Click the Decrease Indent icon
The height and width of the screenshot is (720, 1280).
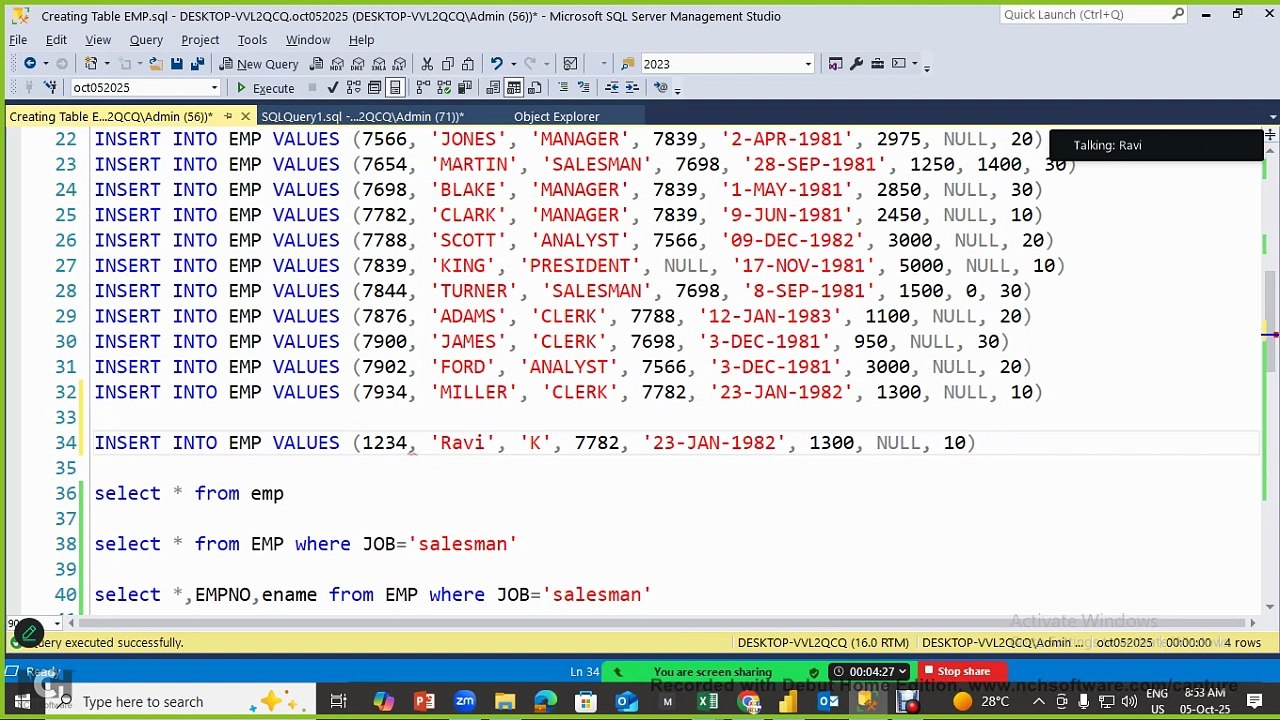[612, 87]
